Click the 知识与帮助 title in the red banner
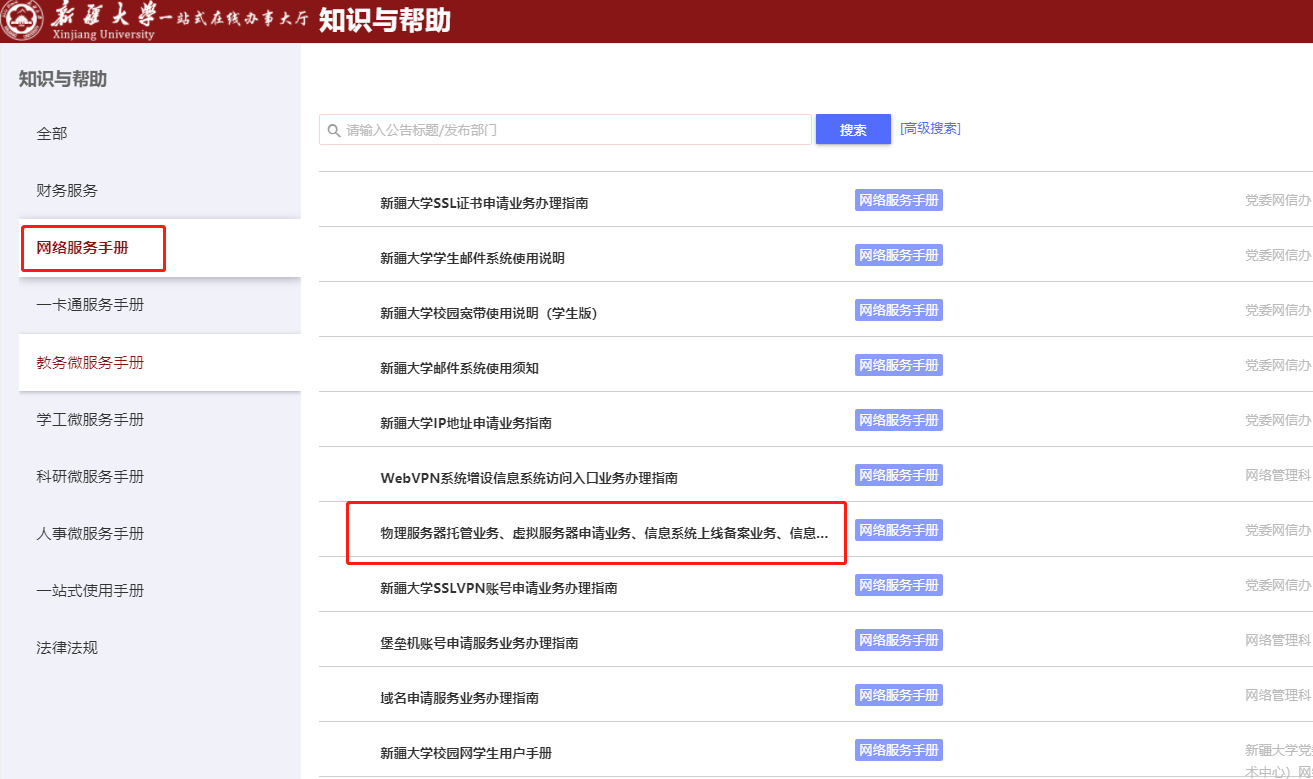Image resolution: width=1313 pixels, height=779 pixels. pos(385,20)
